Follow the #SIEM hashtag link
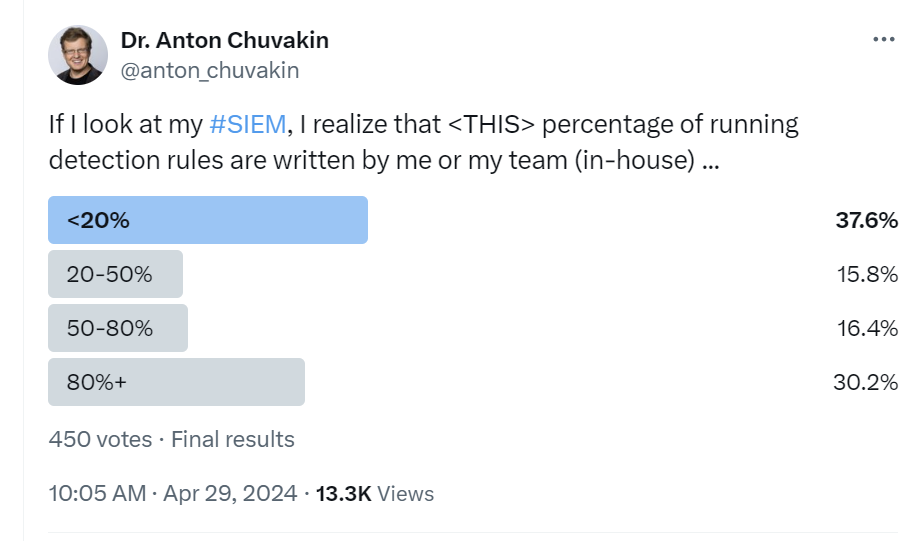 [x=247, y=124]
